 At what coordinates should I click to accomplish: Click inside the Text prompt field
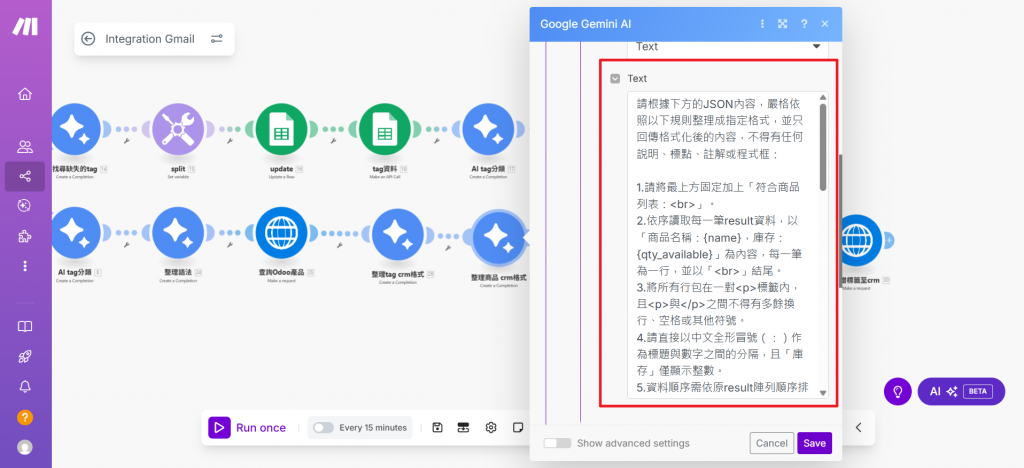click(722, 245)
